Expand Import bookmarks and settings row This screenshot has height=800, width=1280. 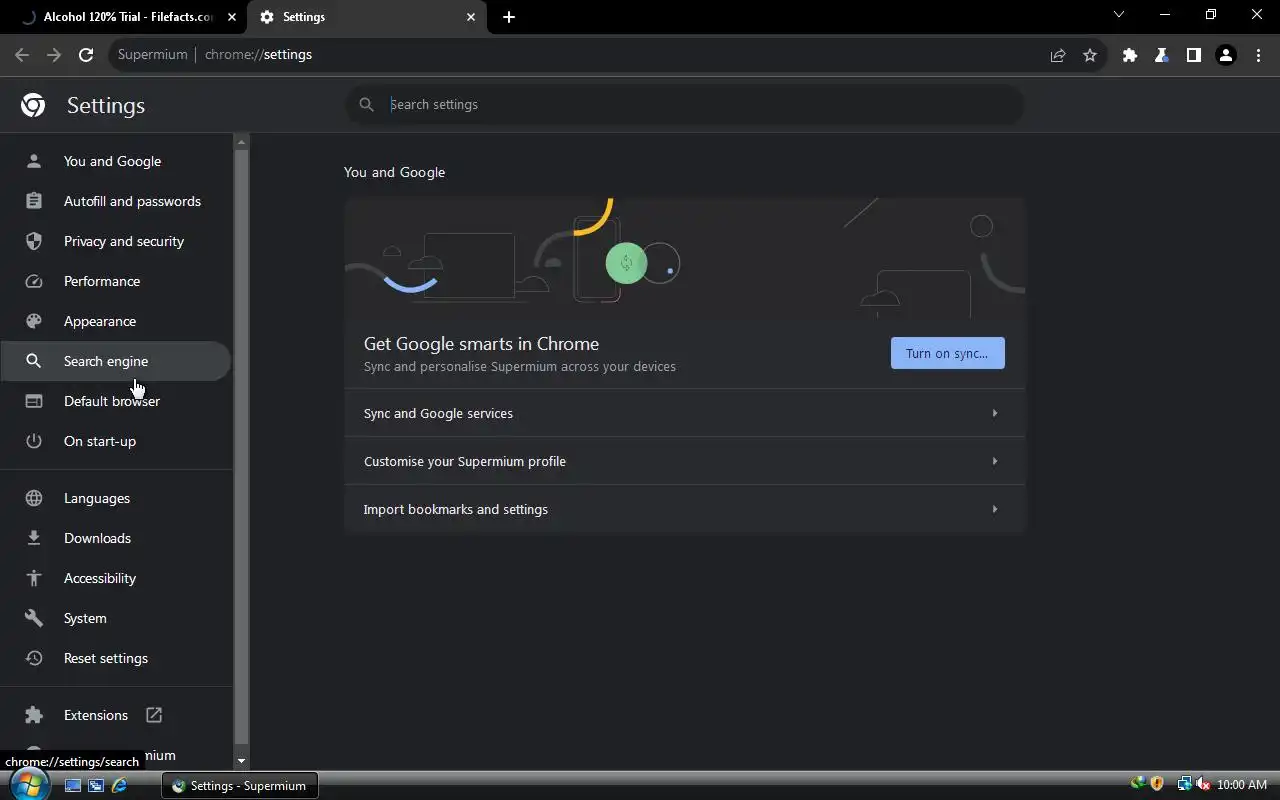684,509
